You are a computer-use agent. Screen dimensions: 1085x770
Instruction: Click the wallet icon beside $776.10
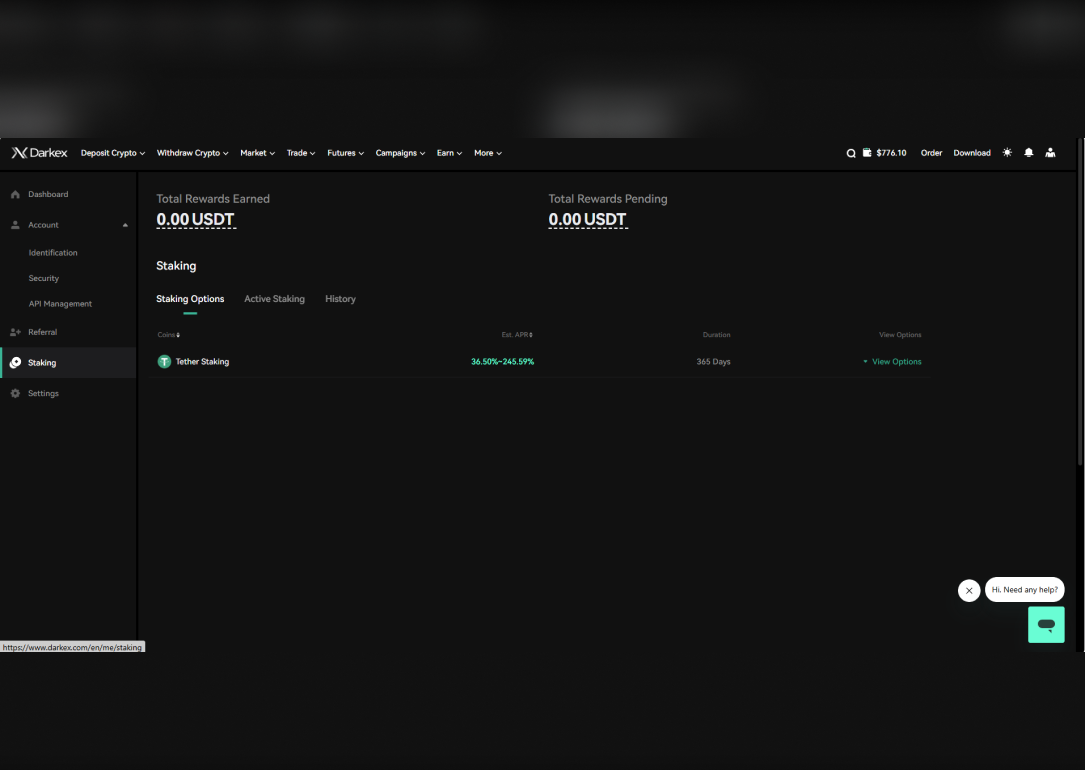[867, 153]
